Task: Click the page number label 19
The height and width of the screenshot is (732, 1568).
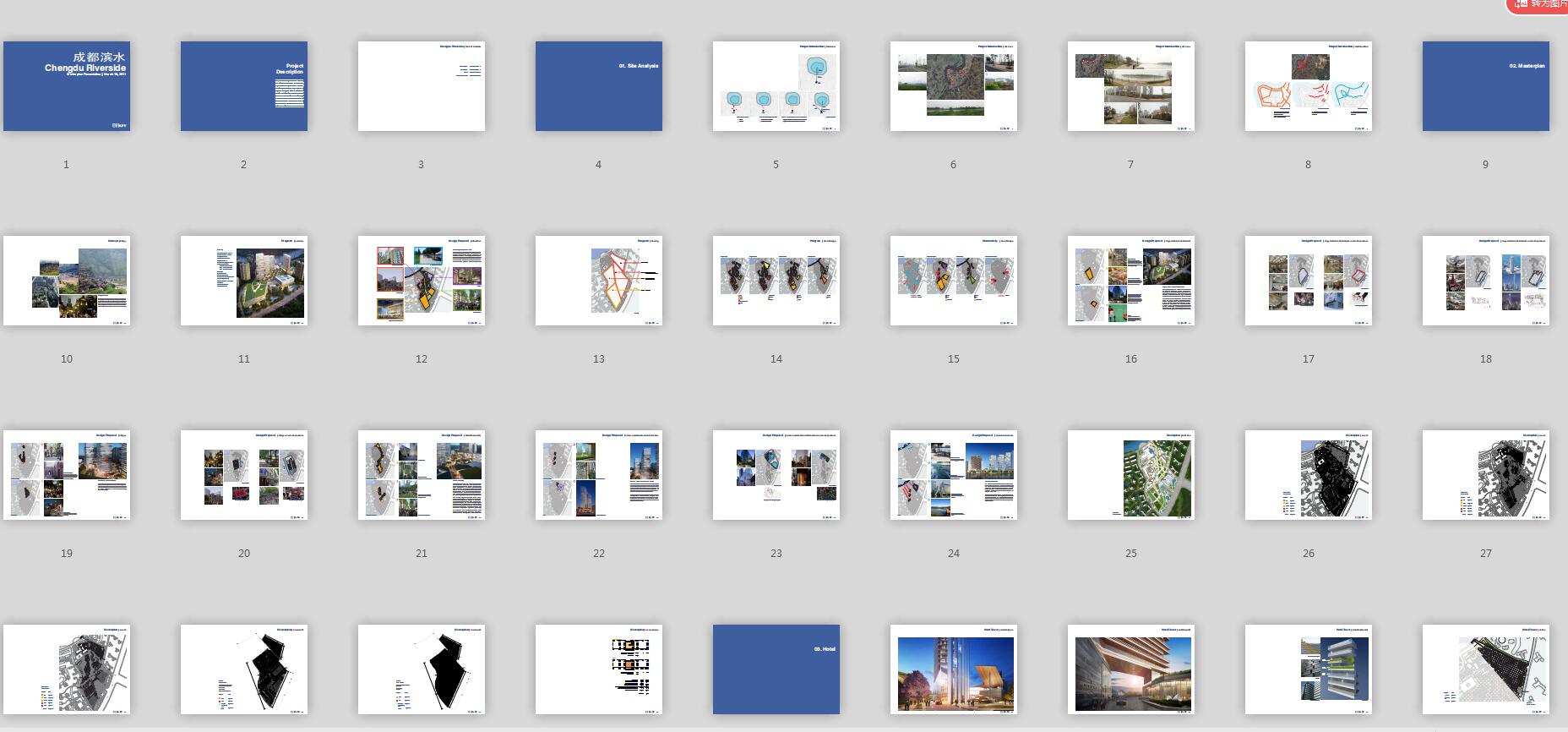Action: click(x=67, y=554)
